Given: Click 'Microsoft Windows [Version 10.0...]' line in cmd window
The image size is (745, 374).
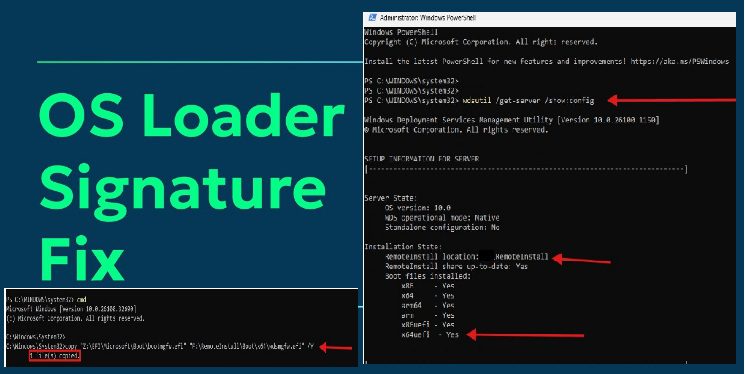Looking at the screenshot, I should (71, 309).
